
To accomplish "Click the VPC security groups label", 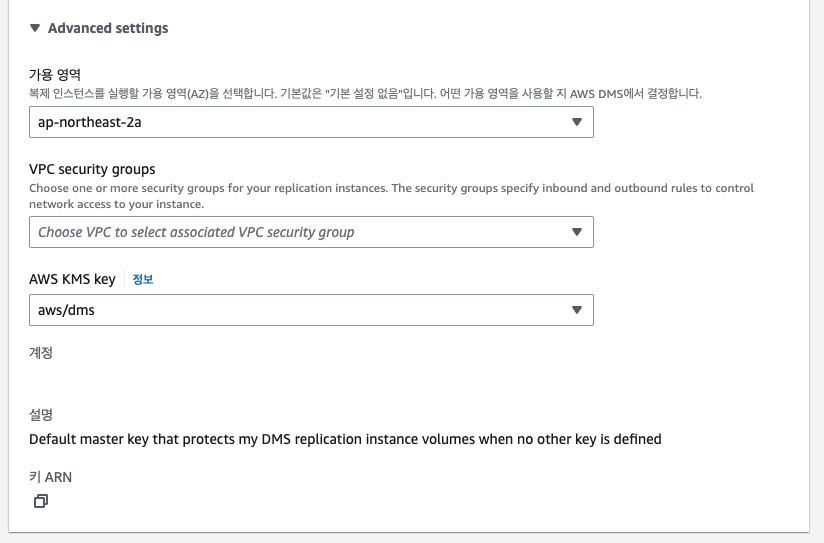I will [x=92, y=169].
